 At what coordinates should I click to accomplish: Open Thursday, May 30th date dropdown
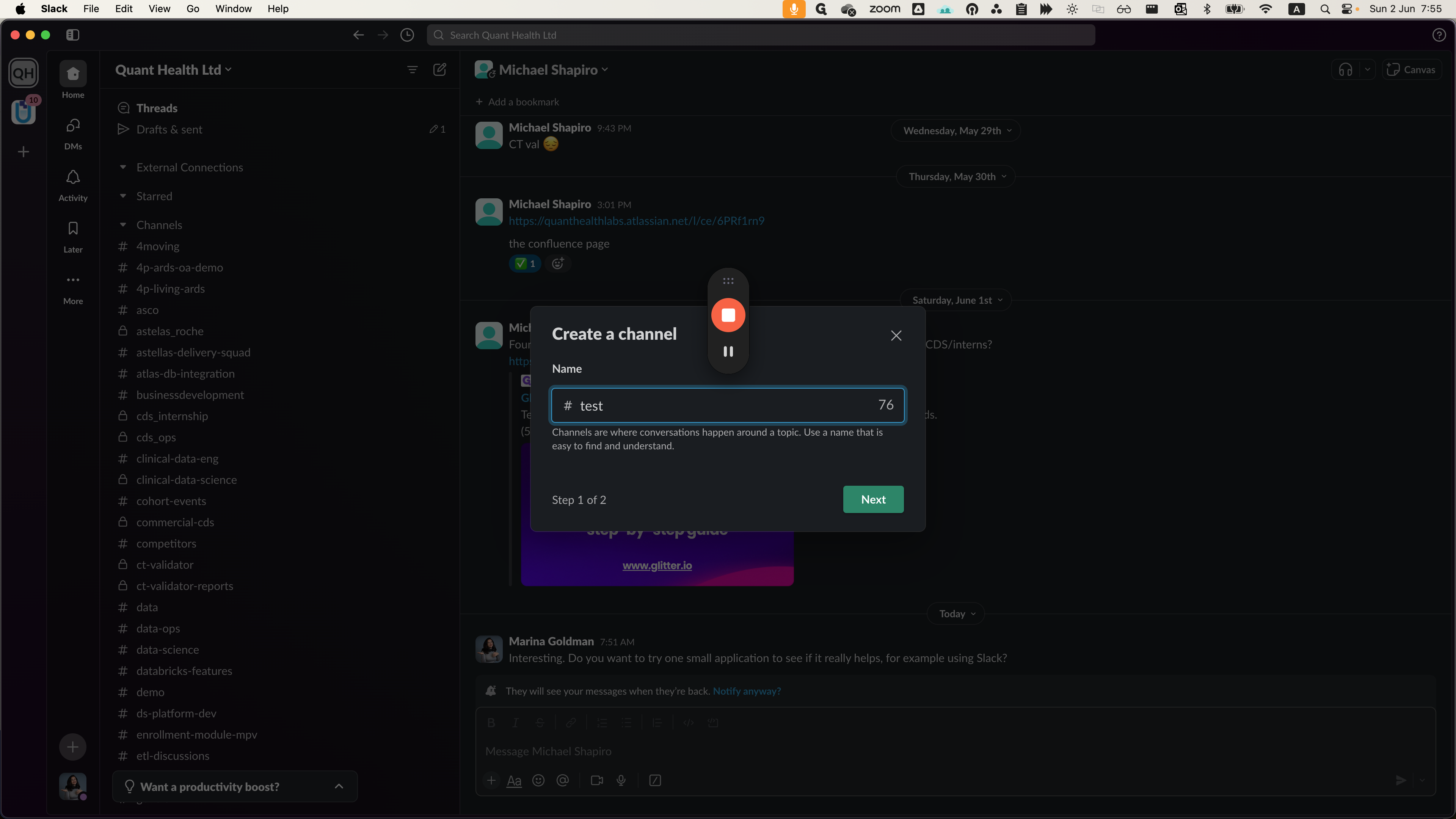(956, 176)
